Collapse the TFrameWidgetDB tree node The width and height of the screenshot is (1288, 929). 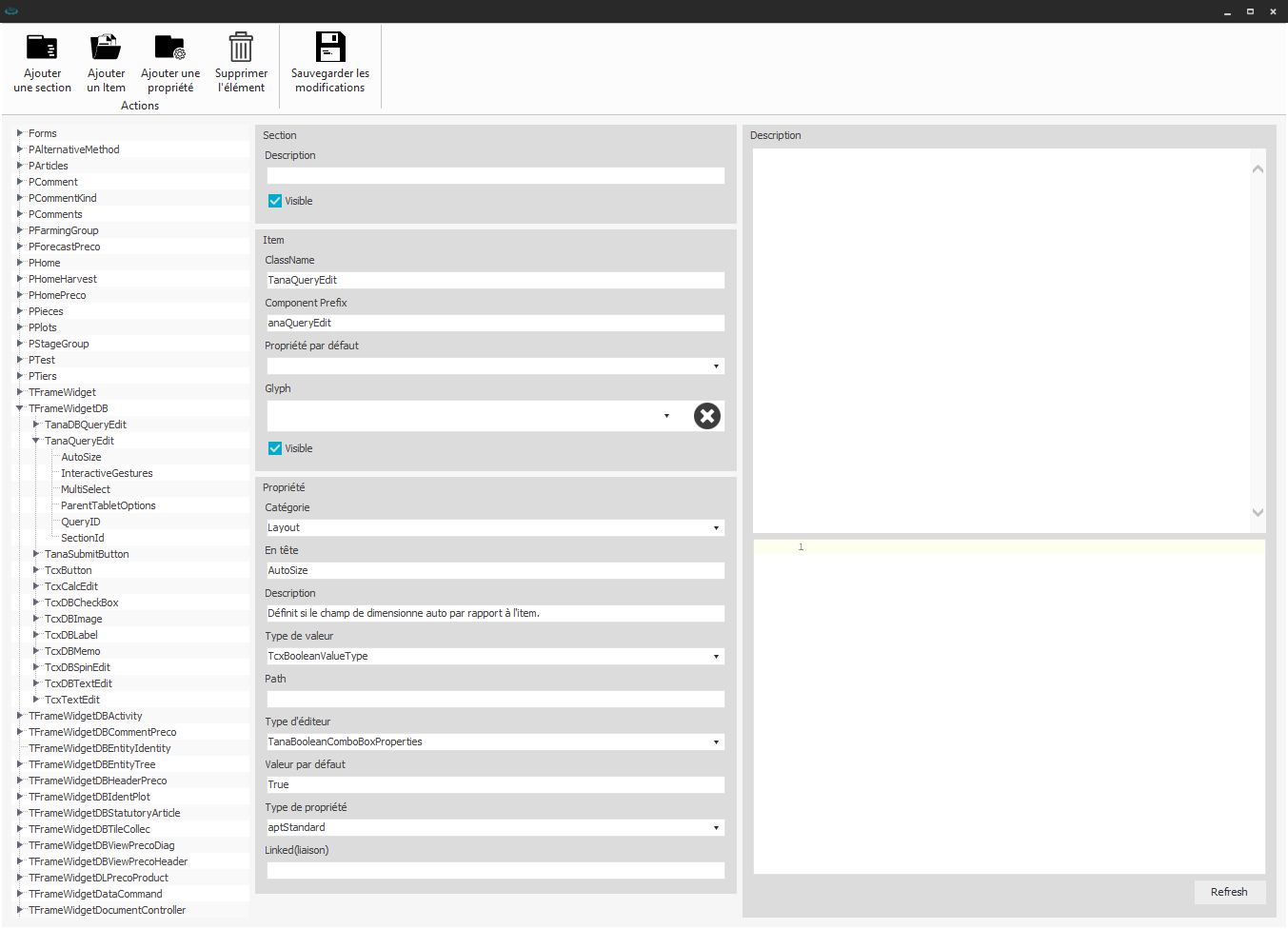pyautogui.click(x=20, y=408)
